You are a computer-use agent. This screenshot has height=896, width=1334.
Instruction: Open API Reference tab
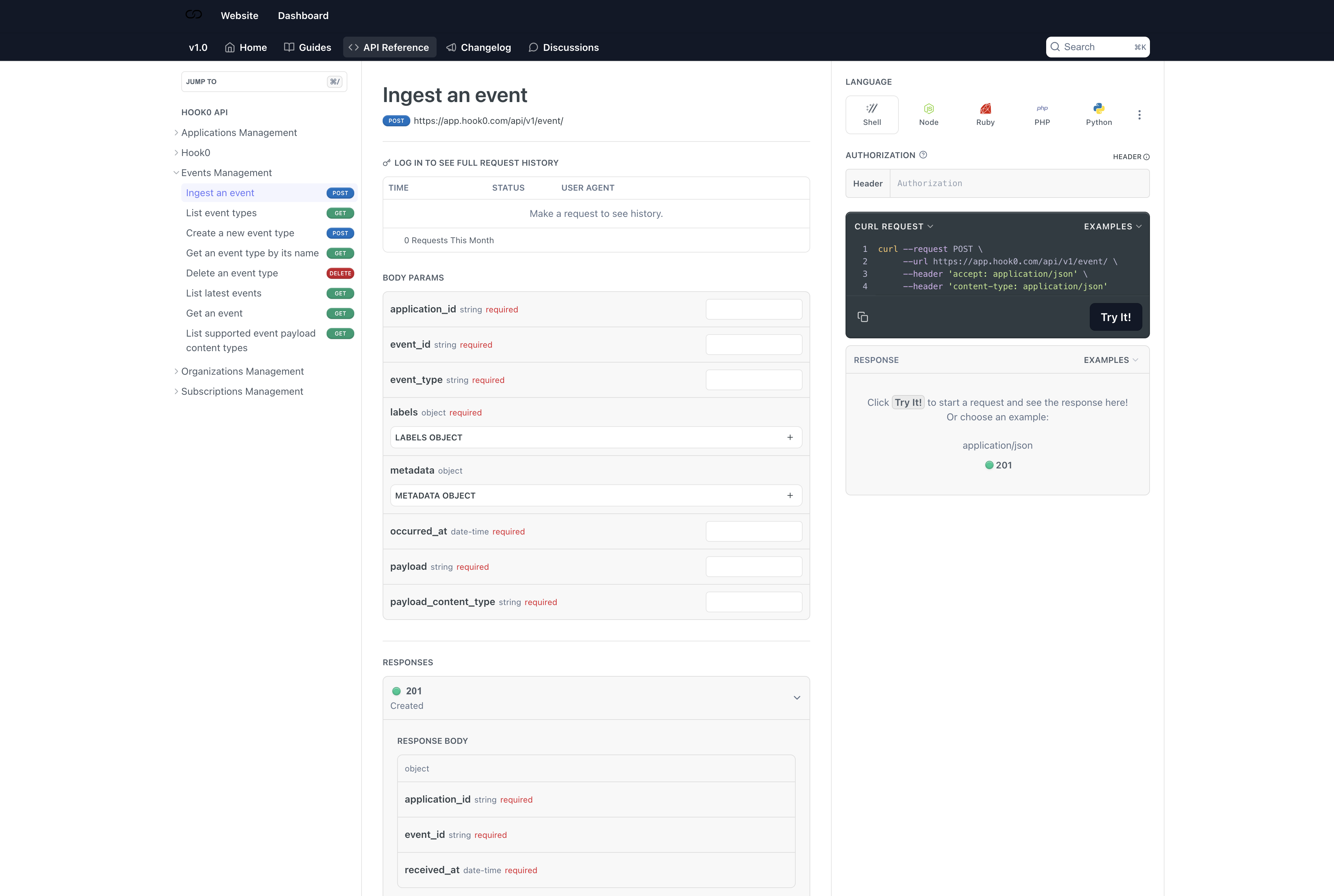pos(390,47)
